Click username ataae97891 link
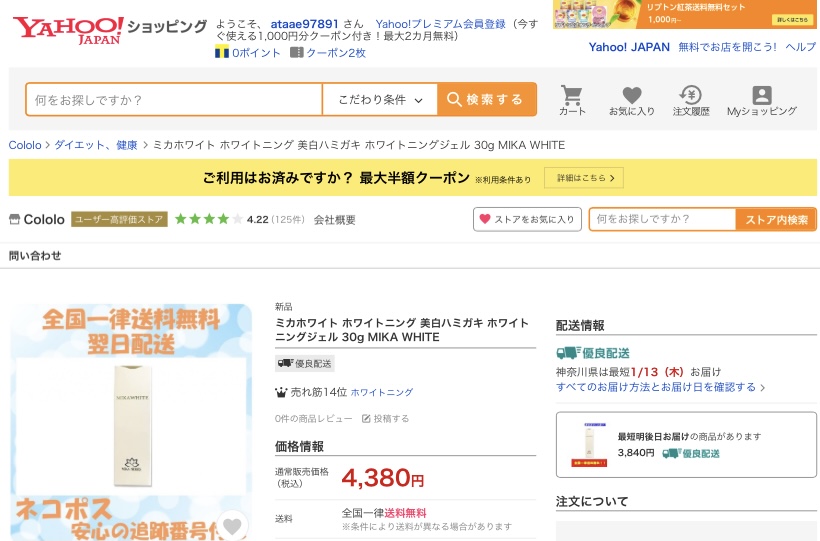Viewport: 820px width, 541px height. (304, 24)
